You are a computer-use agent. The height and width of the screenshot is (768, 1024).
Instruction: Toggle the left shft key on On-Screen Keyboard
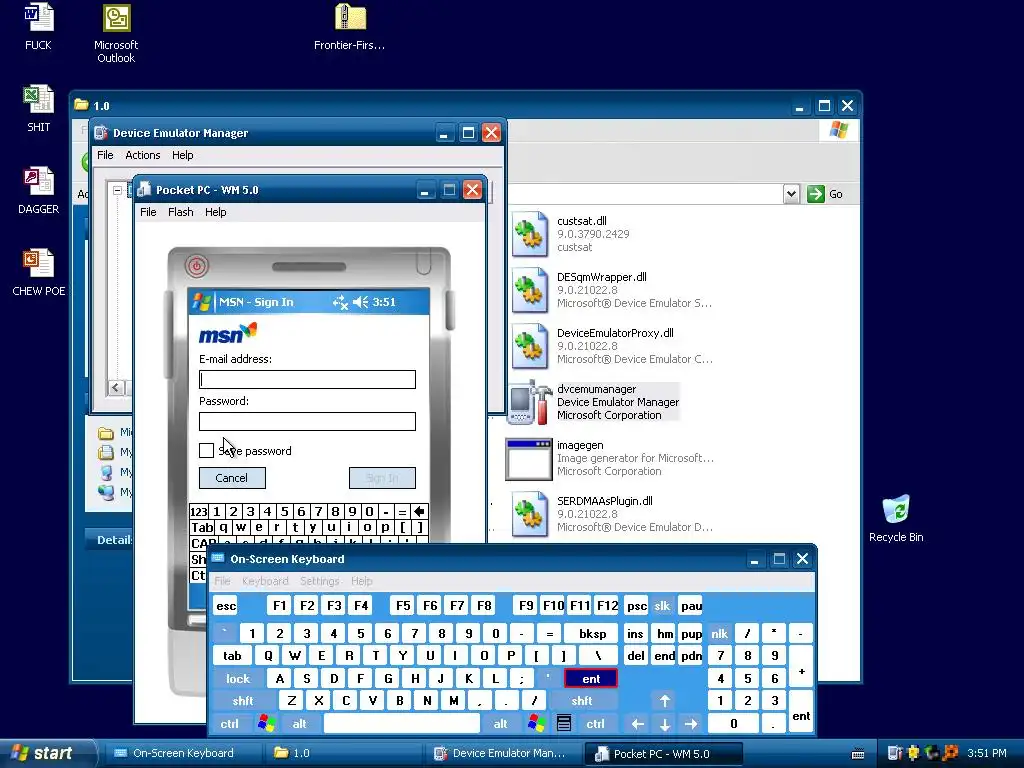(242, 701)
